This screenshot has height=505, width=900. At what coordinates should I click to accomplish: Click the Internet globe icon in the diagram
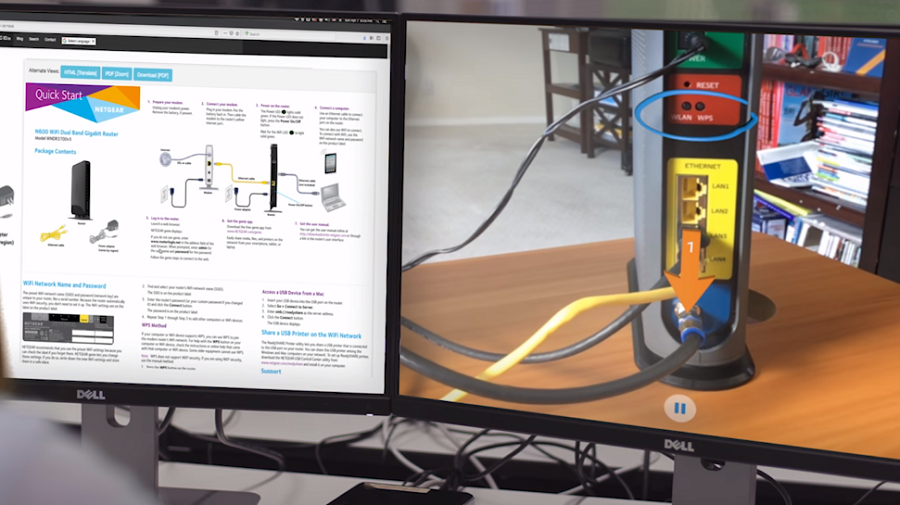(x=165, y=159)
